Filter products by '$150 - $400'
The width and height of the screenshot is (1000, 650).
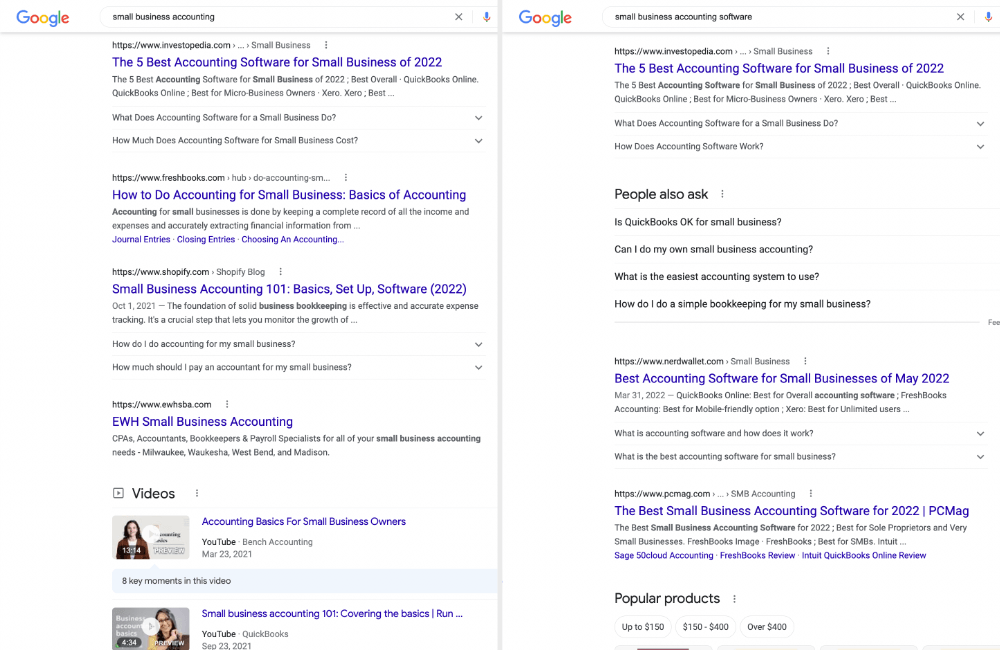705,627
